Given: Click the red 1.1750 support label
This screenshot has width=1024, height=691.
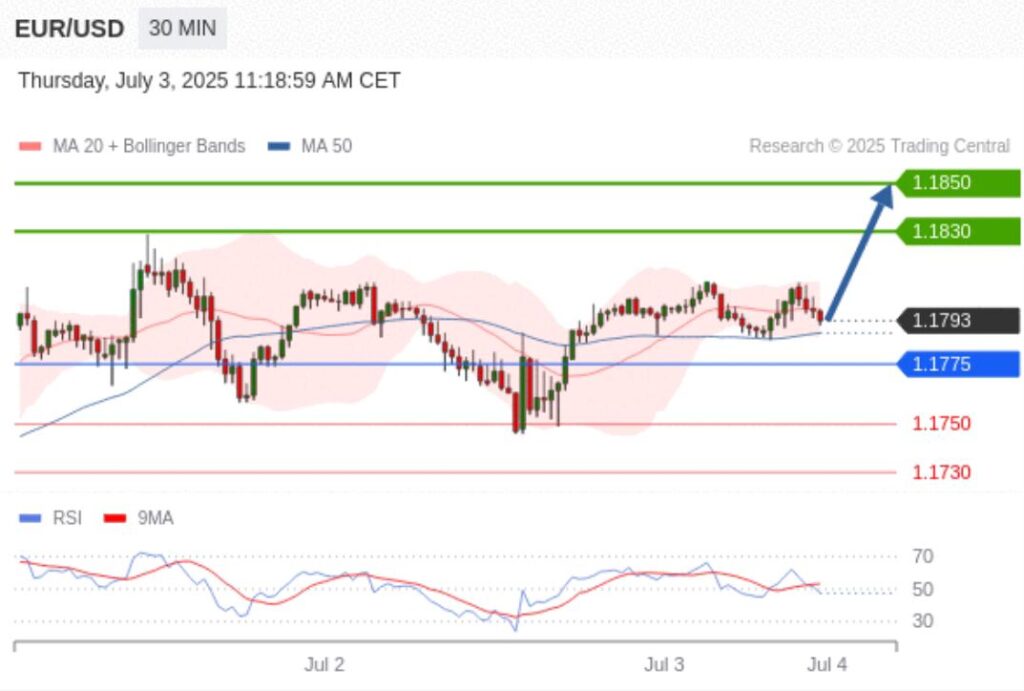Looking at the screenshot, I should click(x=940, y=423).
